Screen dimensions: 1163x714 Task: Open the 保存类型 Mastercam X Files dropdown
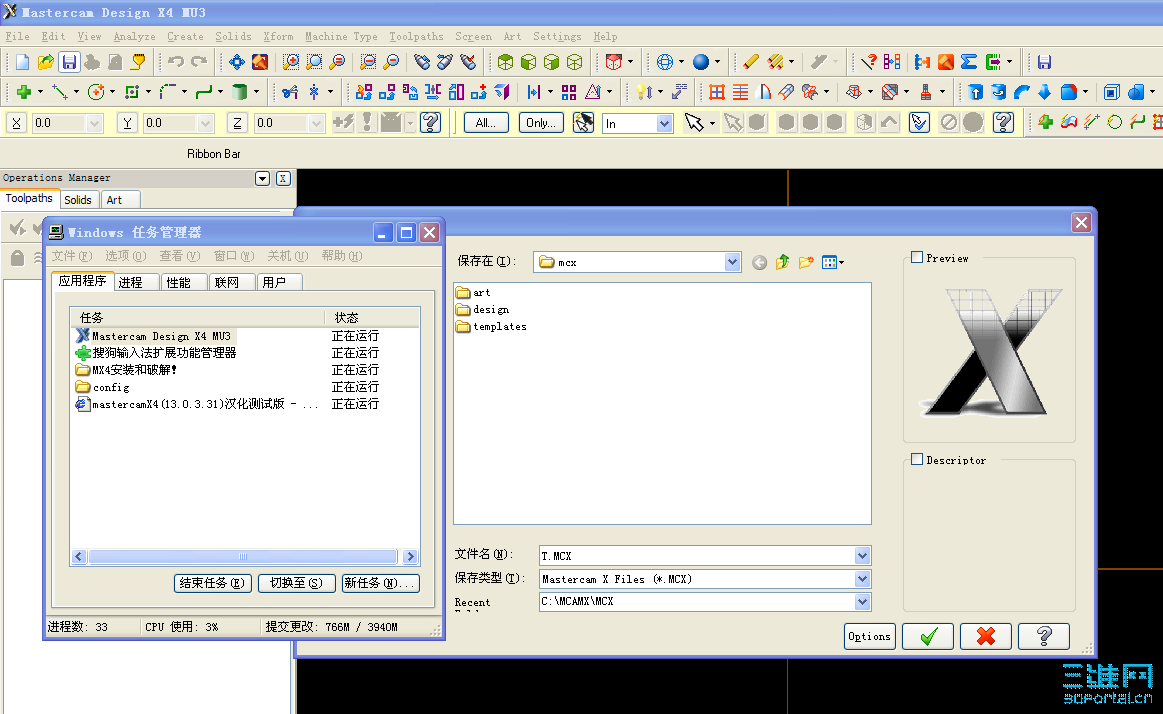862,579
